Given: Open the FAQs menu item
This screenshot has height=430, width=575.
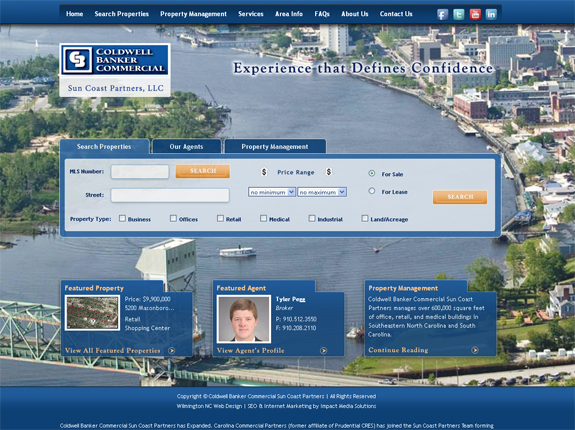Looking at the screenshot, I should pos(322,14).
